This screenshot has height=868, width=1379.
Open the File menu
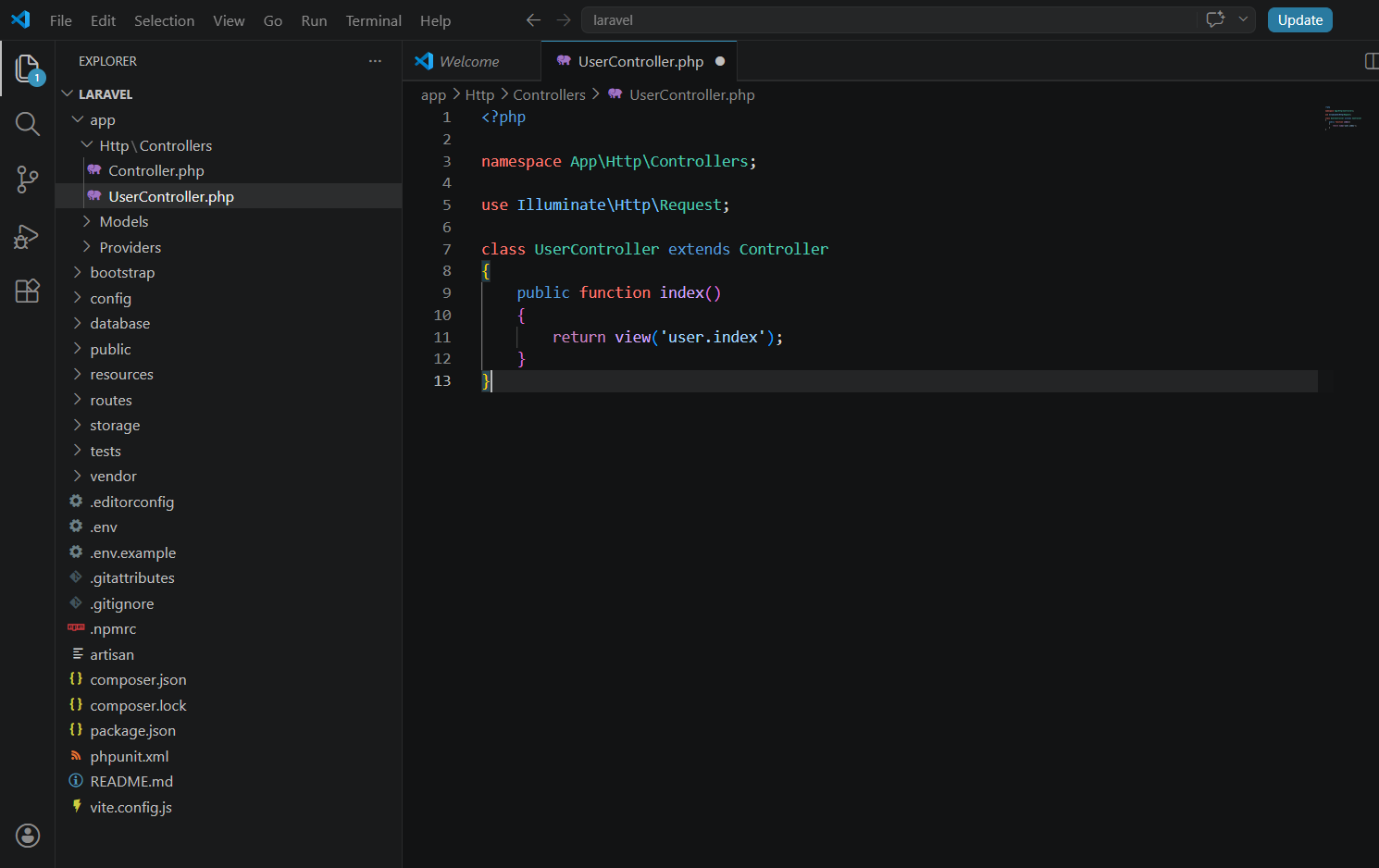(61, 20)
